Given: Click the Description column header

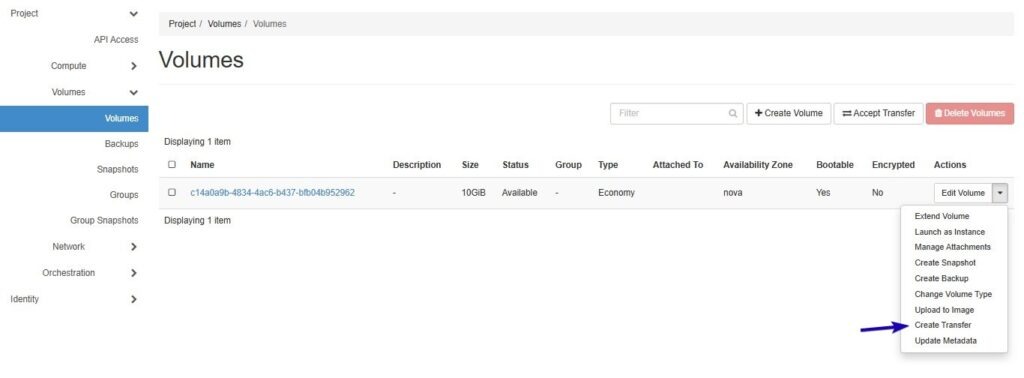Looking at the screenshot, I should coord(417,165).
